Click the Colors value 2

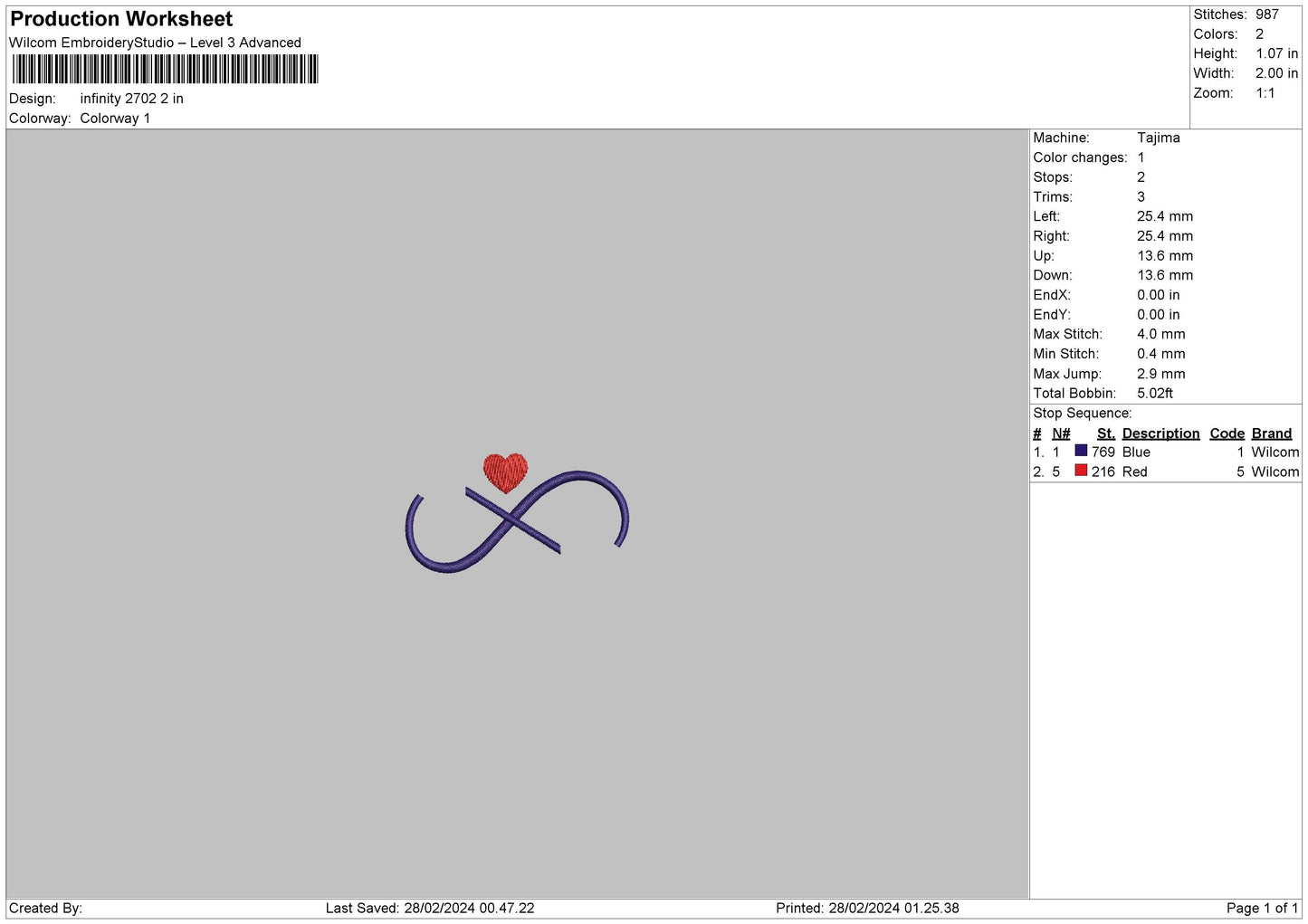pos(1259,34)
